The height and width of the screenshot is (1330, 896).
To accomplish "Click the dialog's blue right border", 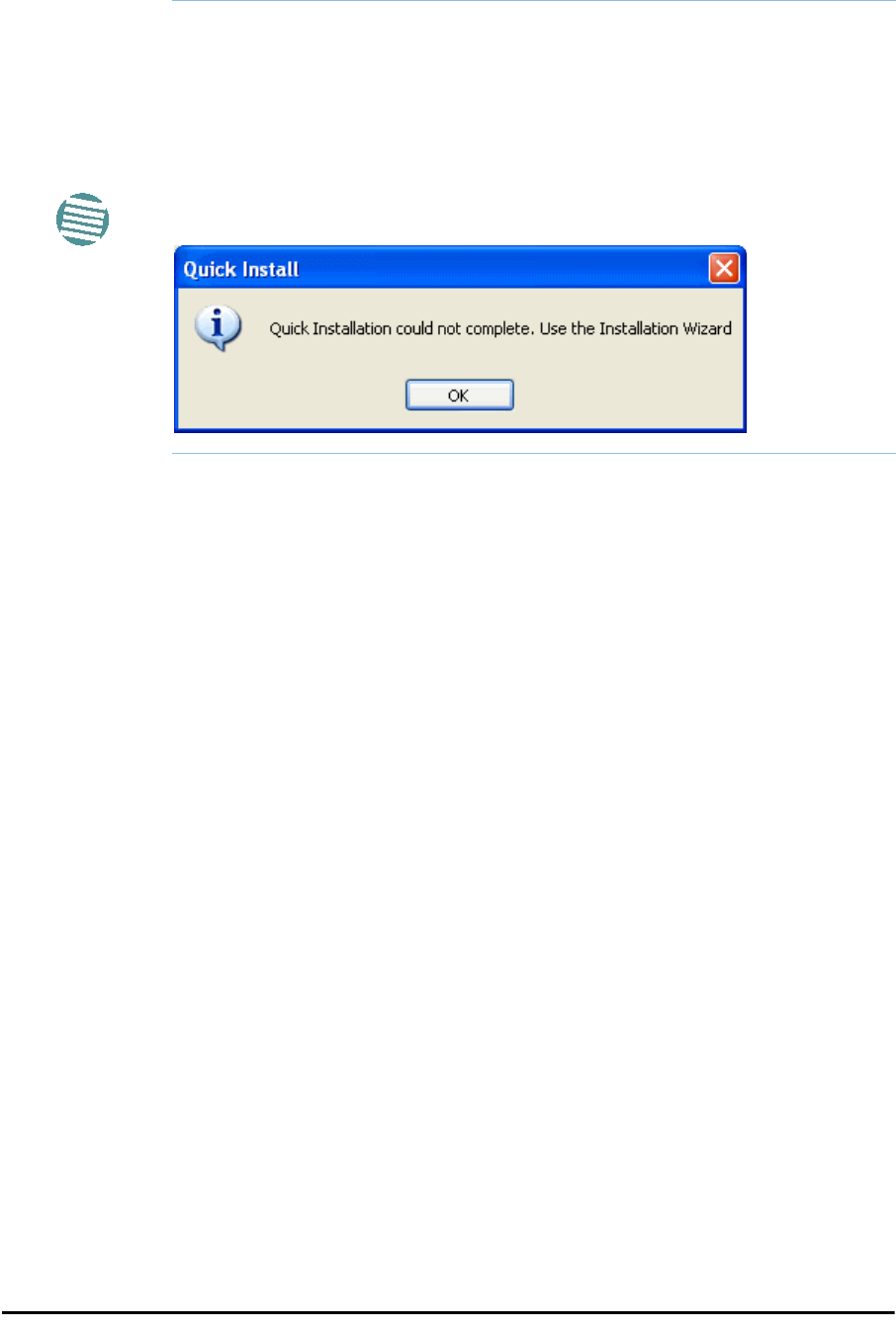I will [x=744, y=358].
